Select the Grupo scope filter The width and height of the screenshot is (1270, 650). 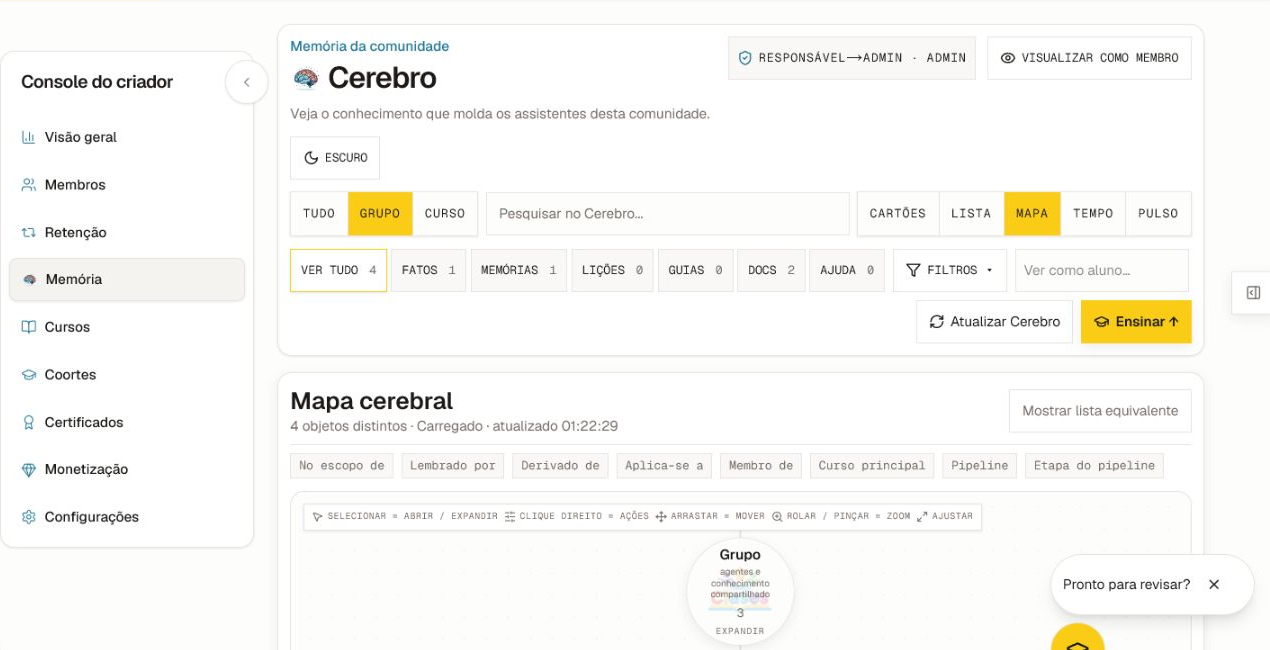(380, 214)
